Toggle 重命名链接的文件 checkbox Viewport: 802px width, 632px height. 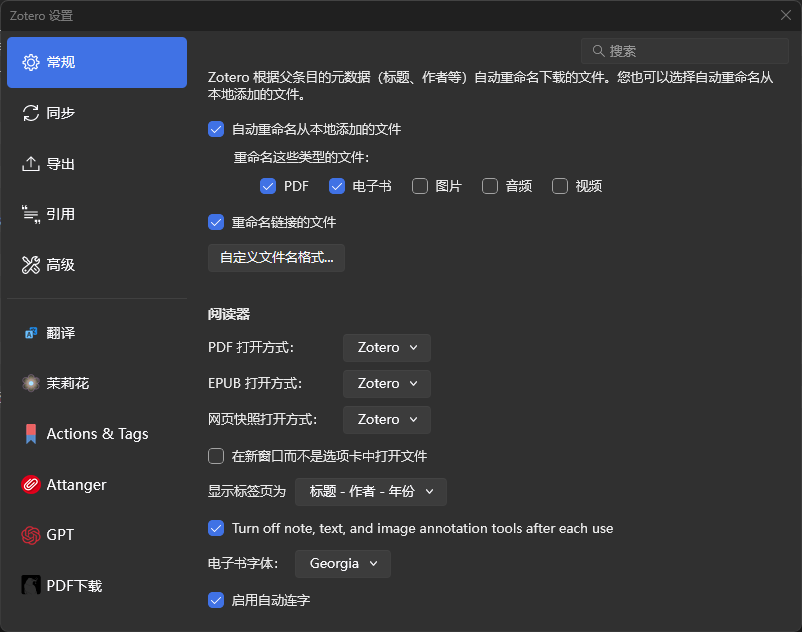tap(216, 222)
